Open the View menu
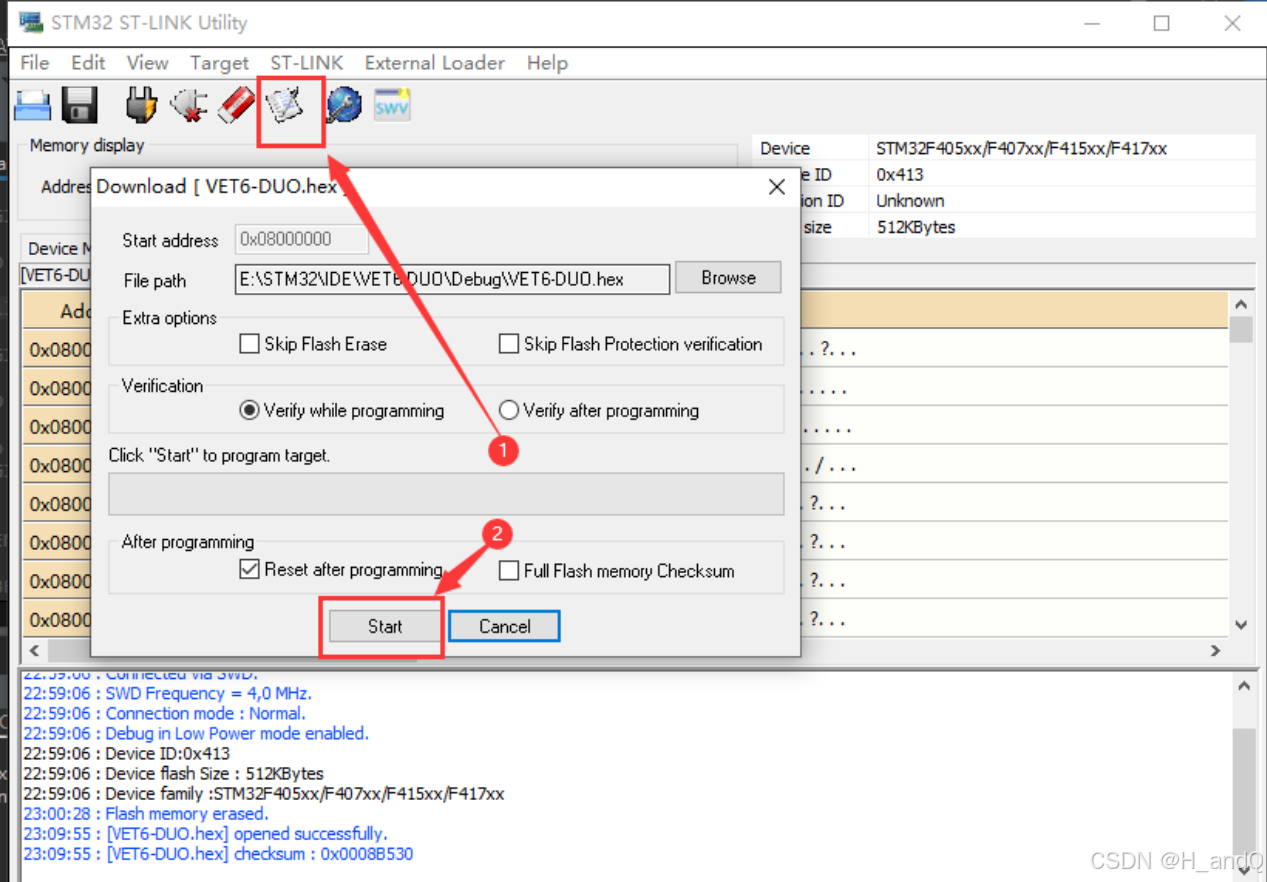The image size is (1267, 882). click(x=147, y=62)
